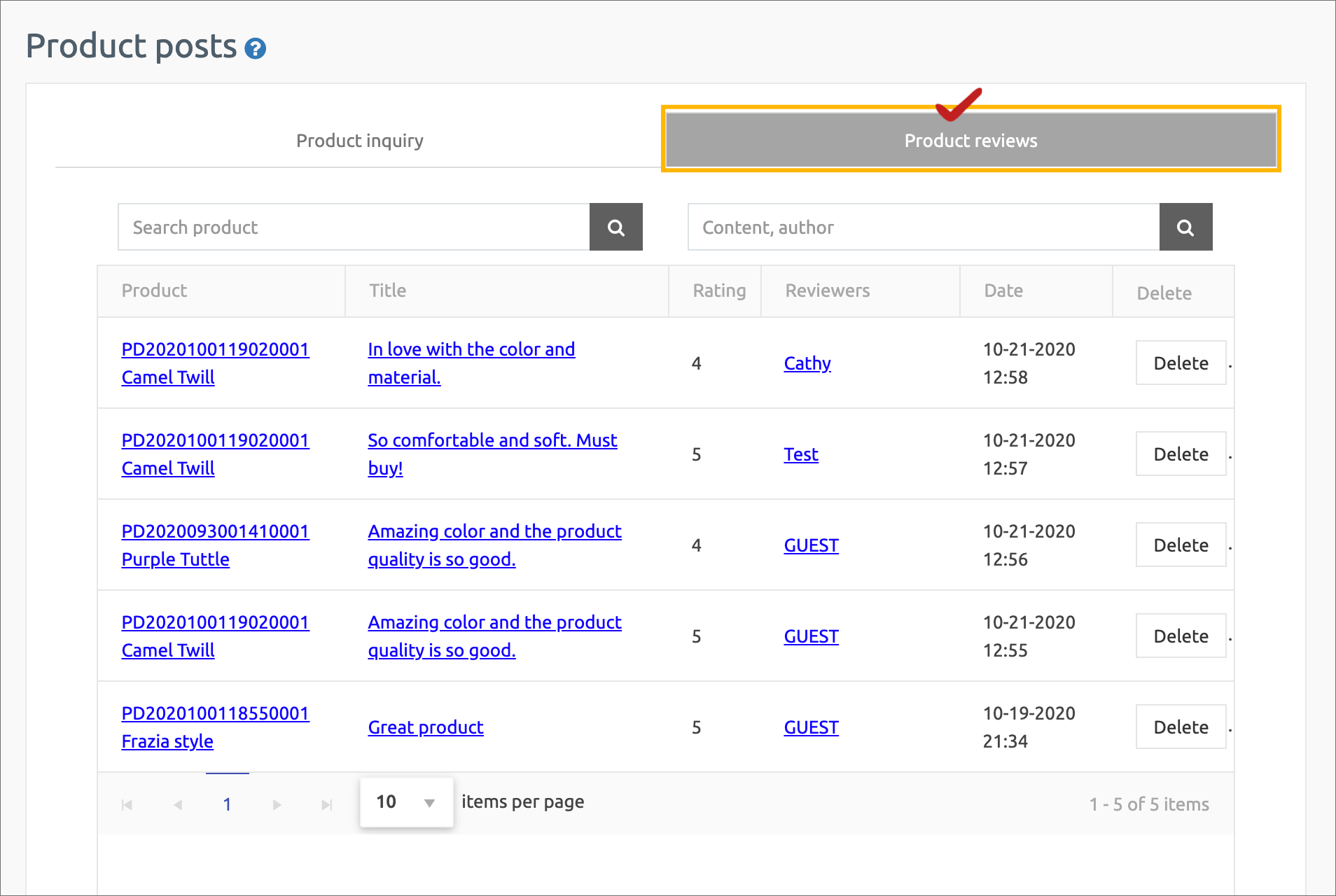
Task: Go to previous page arrow
Action: pos(178,805)
